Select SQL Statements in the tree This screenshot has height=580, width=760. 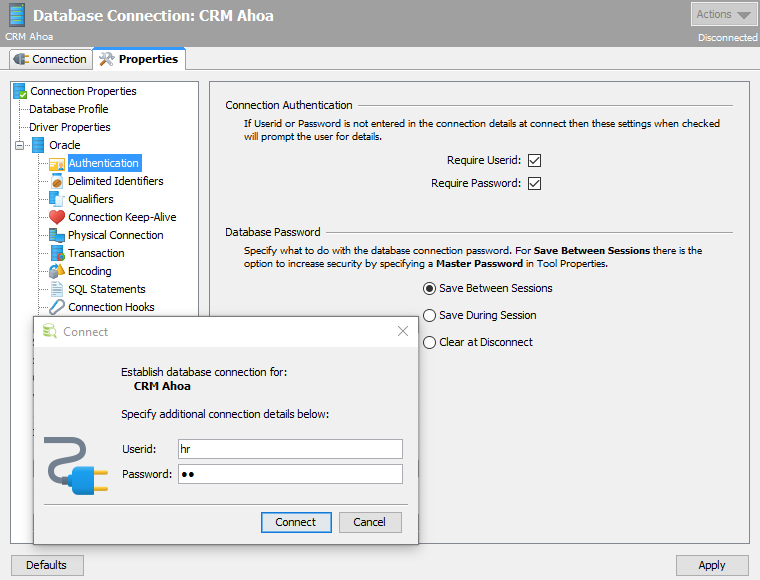[106, 289]
